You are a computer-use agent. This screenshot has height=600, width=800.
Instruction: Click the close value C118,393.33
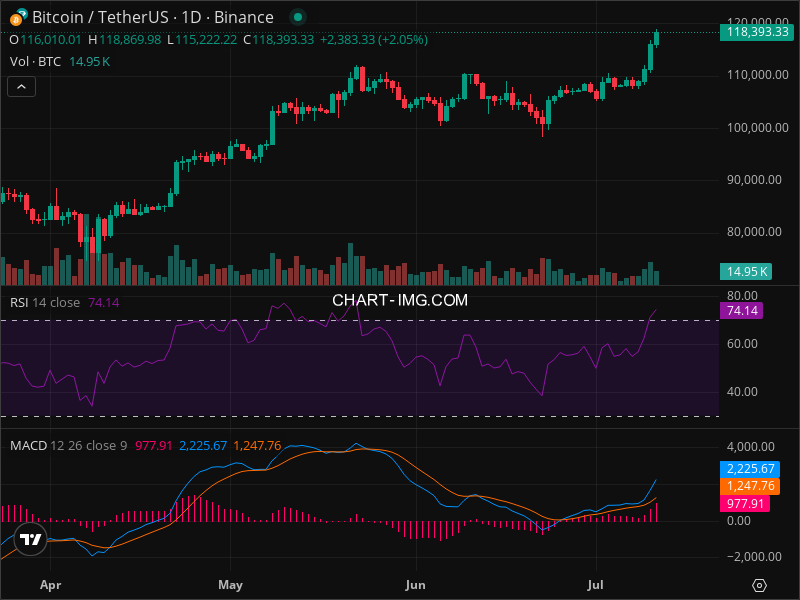coord(279,40)
